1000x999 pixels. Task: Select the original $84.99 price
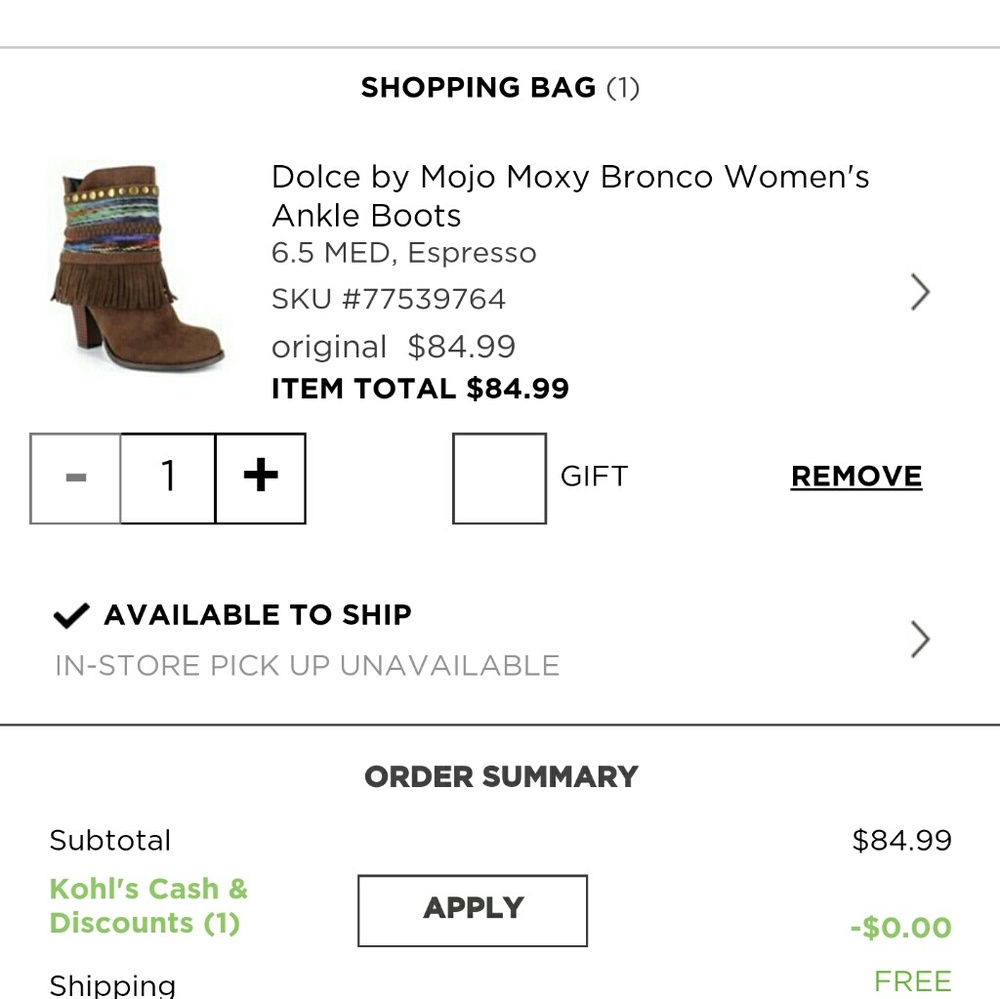point(393,346)
